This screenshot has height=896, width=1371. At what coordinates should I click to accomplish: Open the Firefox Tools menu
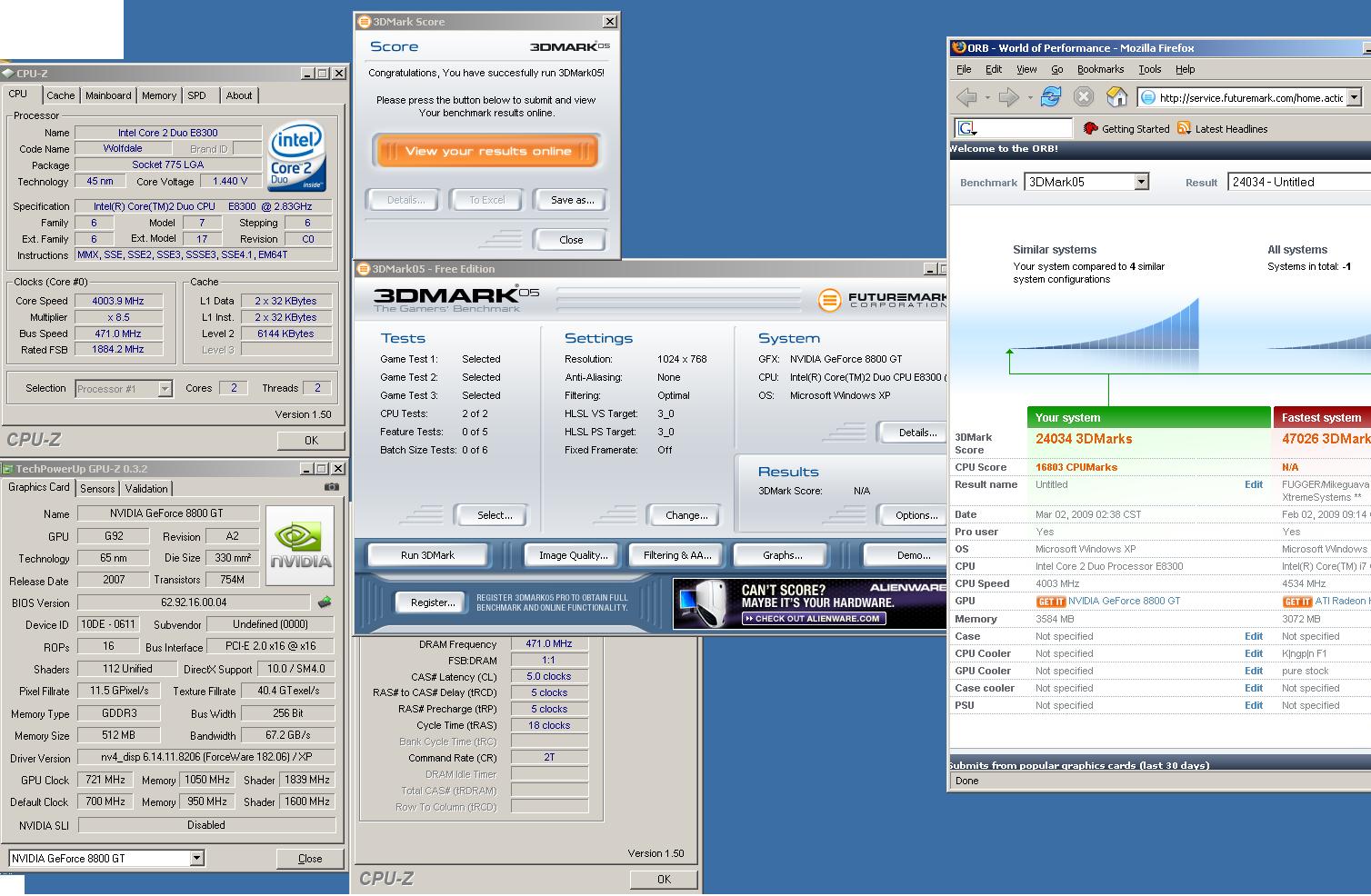pyautogui.click(x=1150, y=69)
